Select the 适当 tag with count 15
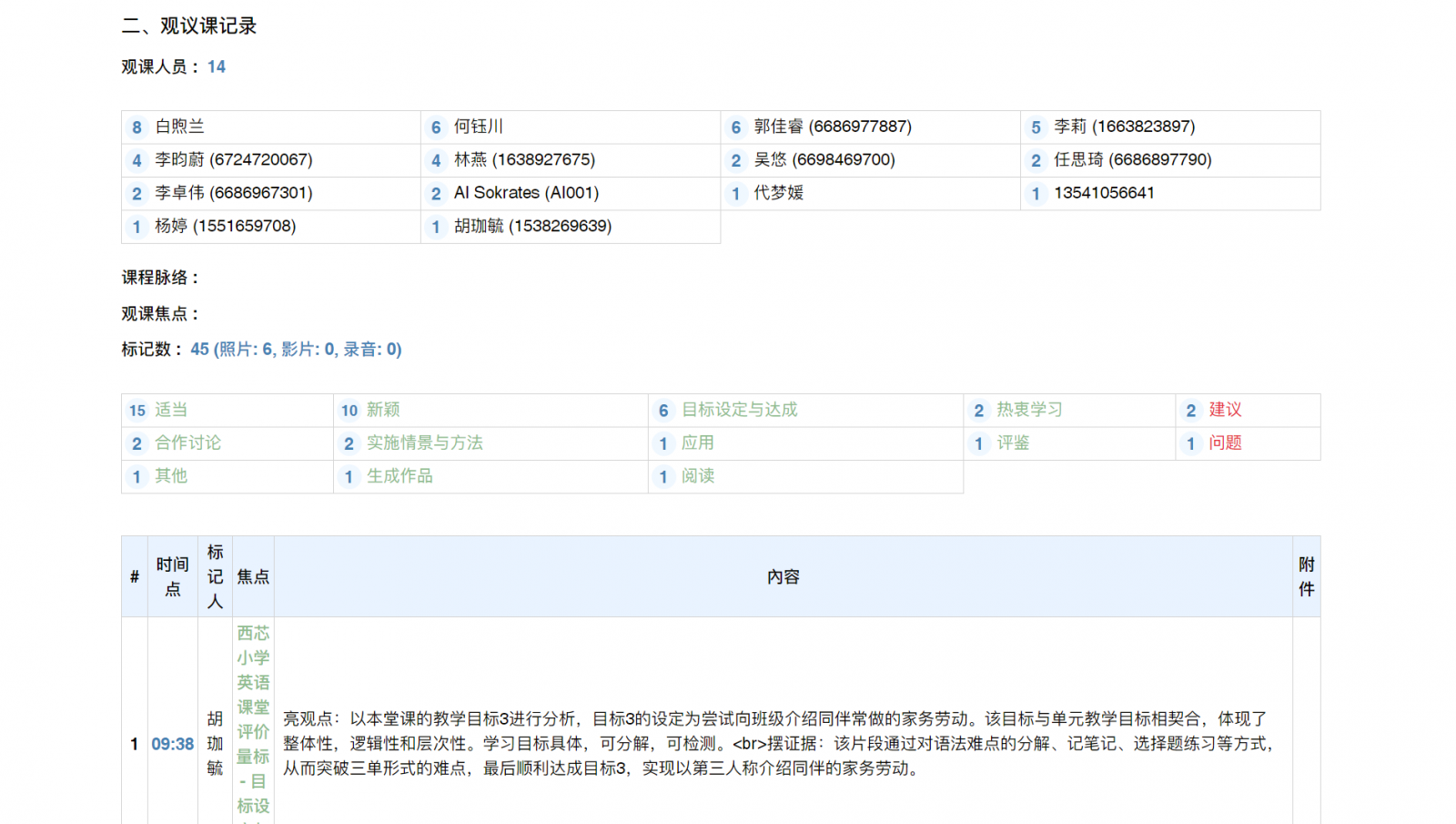The height and width of the screenshot is (824, 1456). [171, 410]
